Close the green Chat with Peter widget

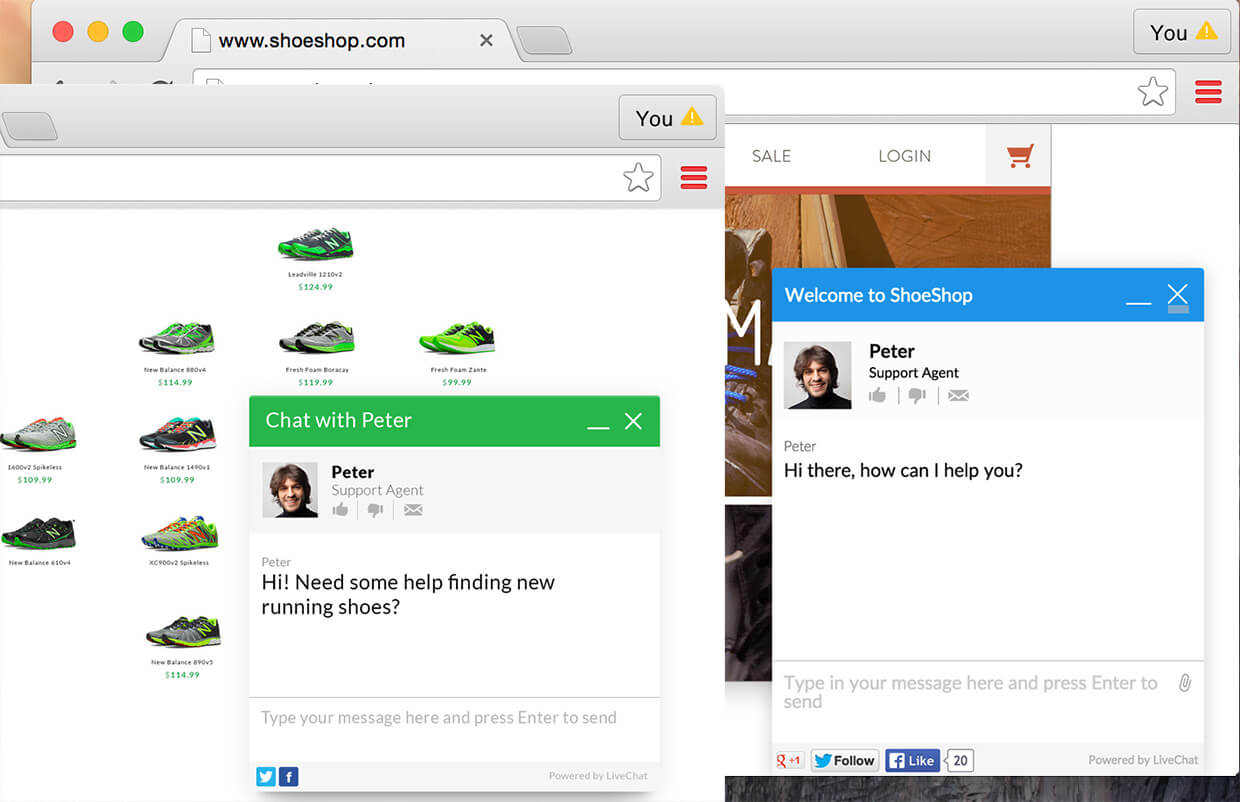tap(633, 421)
